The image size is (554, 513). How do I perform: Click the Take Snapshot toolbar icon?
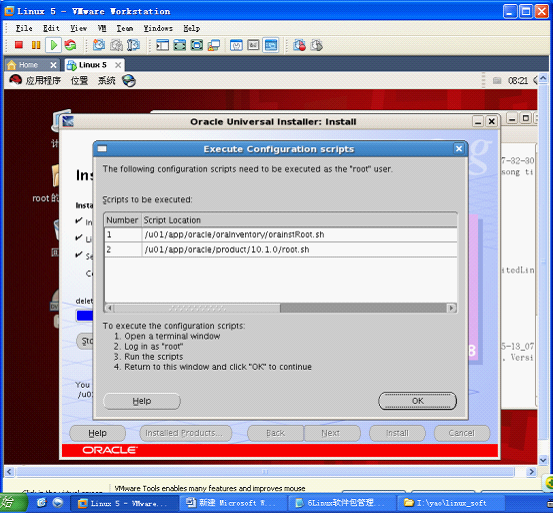99,45
